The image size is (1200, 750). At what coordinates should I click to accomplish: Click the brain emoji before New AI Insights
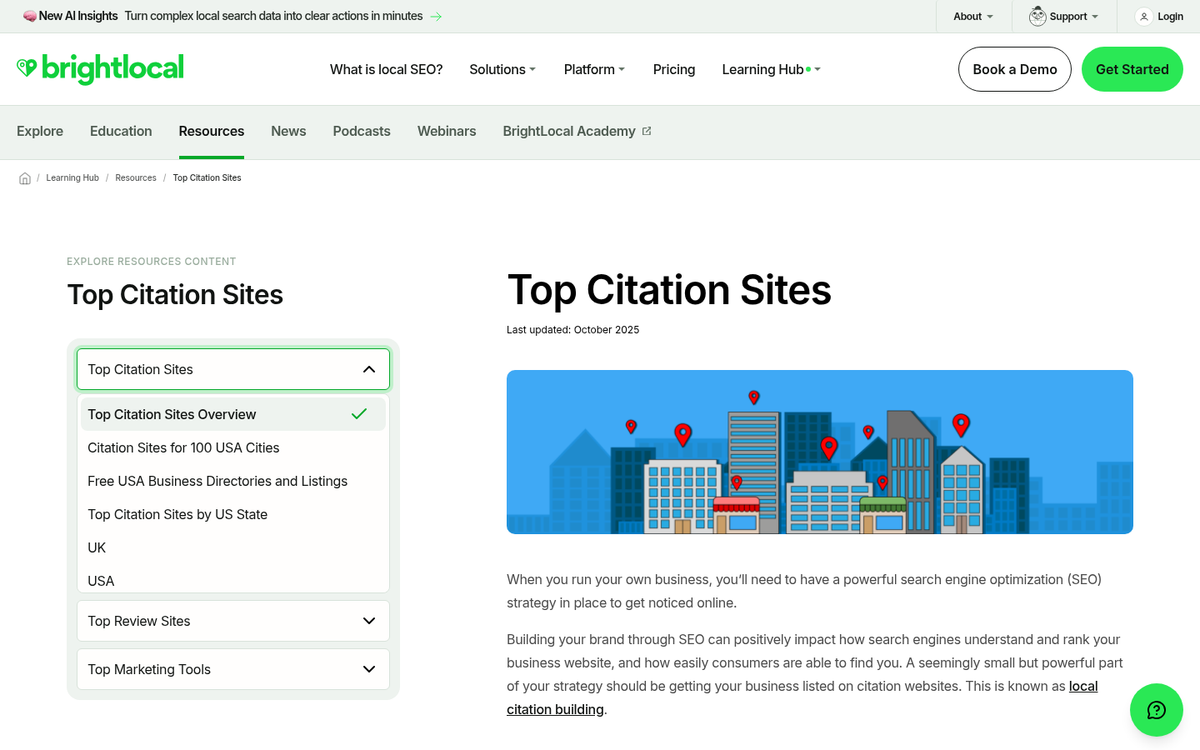tap(29, 16)
